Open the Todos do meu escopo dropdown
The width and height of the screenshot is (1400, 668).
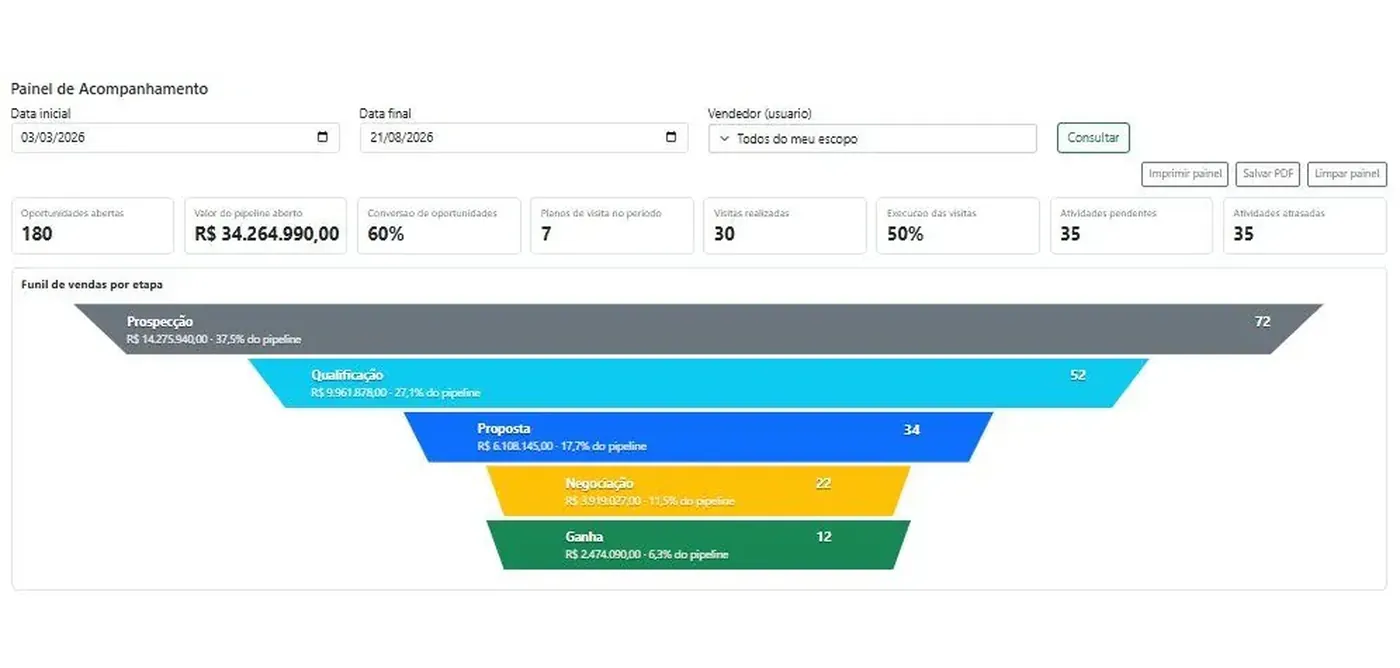(872, 138)
